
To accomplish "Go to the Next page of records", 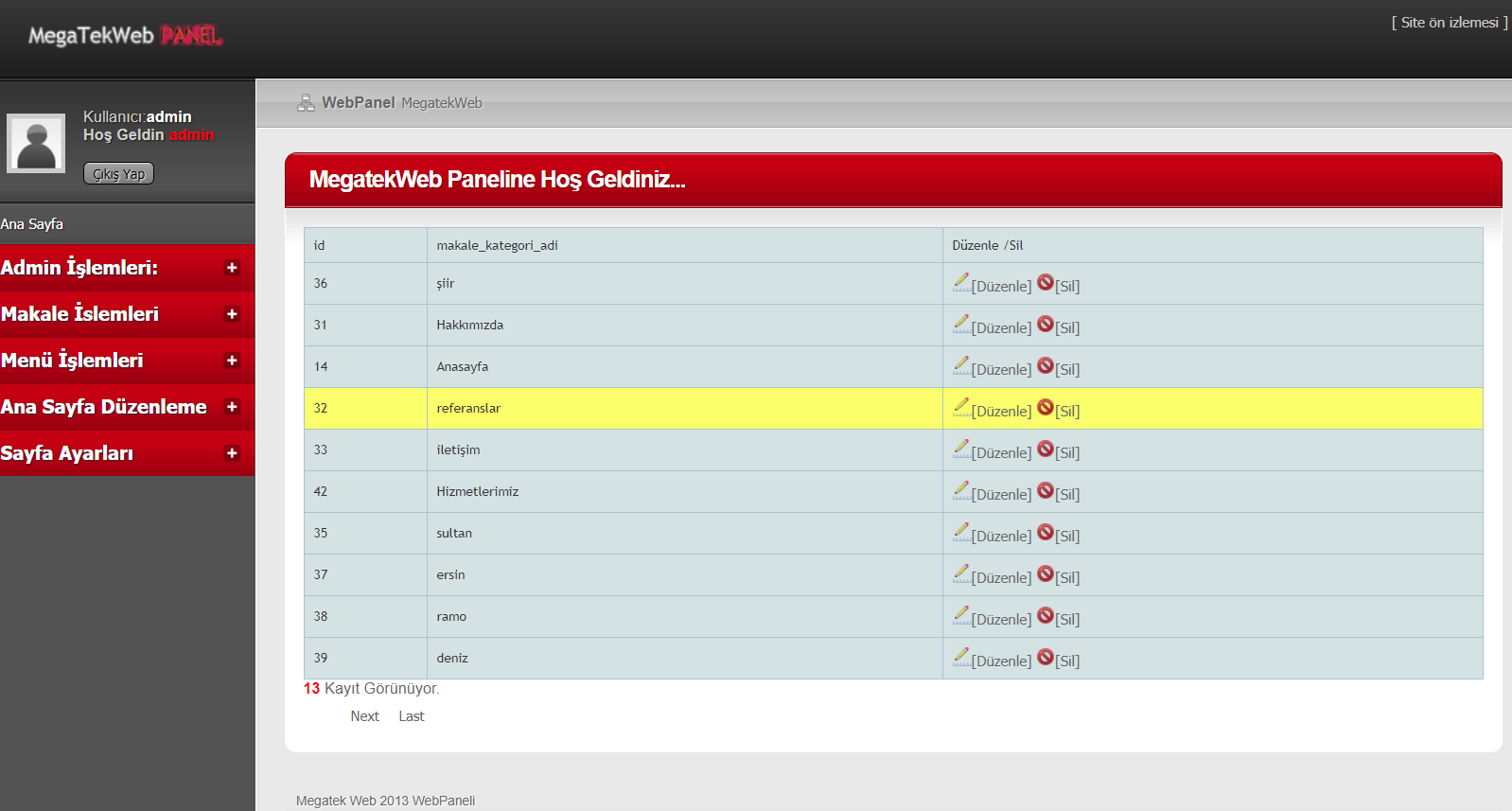I will tap(364, 716).
